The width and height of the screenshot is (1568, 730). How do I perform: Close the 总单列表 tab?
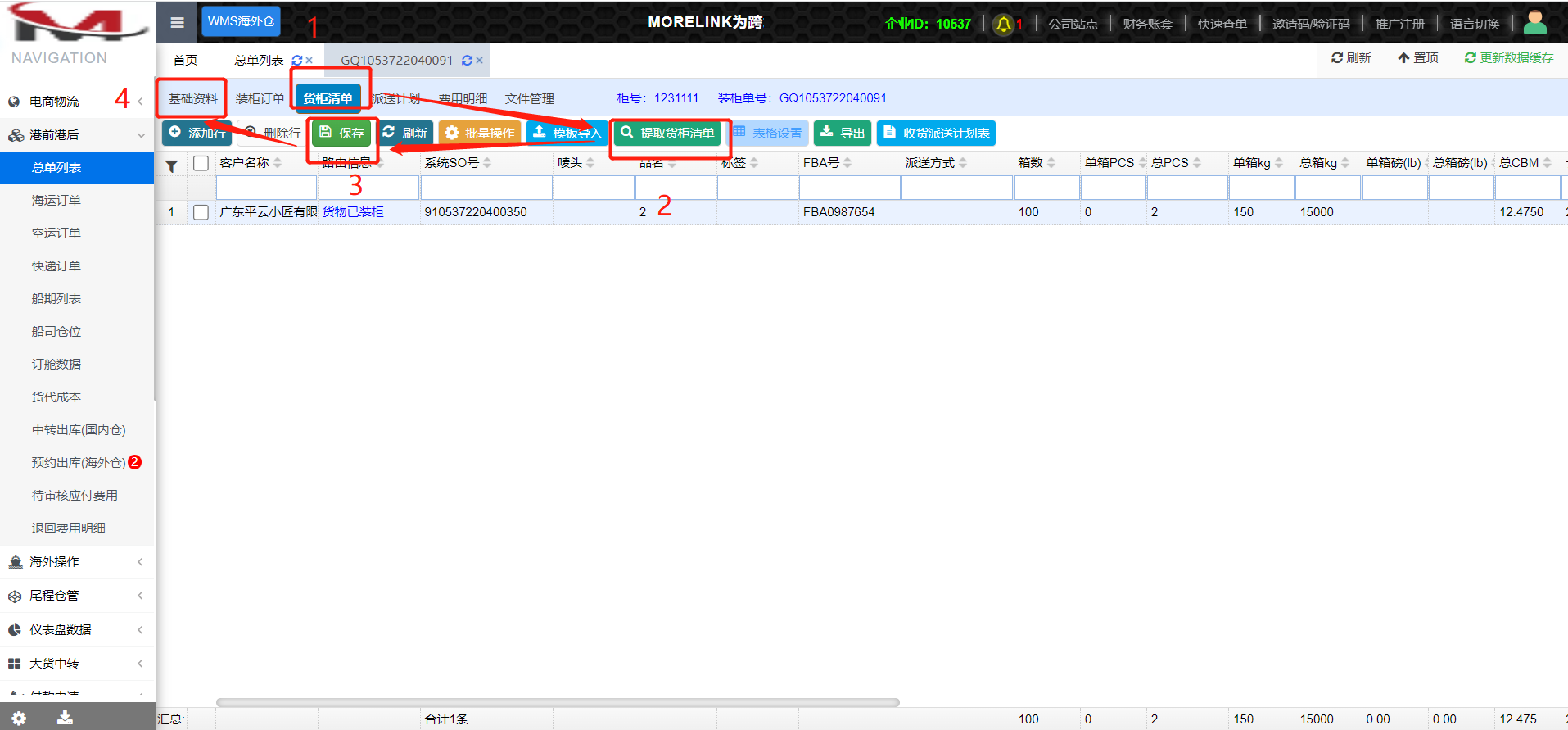(x=309, y=61)
